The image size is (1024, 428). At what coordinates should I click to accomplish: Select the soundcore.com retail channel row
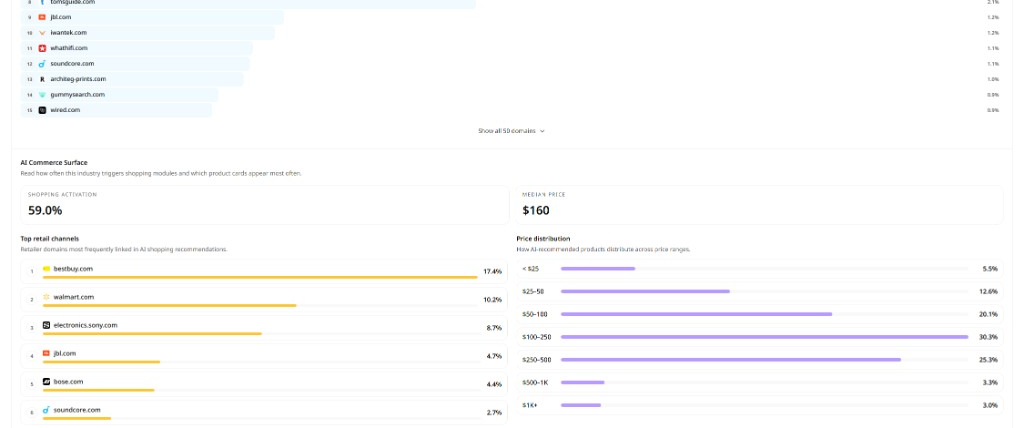[264, 412]
